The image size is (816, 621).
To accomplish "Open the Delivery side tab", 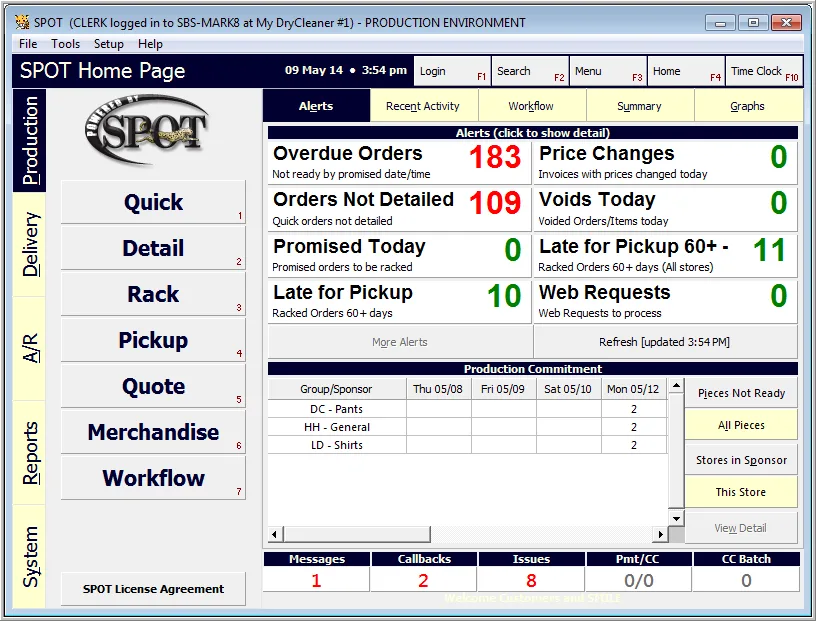I will point(30,245).
